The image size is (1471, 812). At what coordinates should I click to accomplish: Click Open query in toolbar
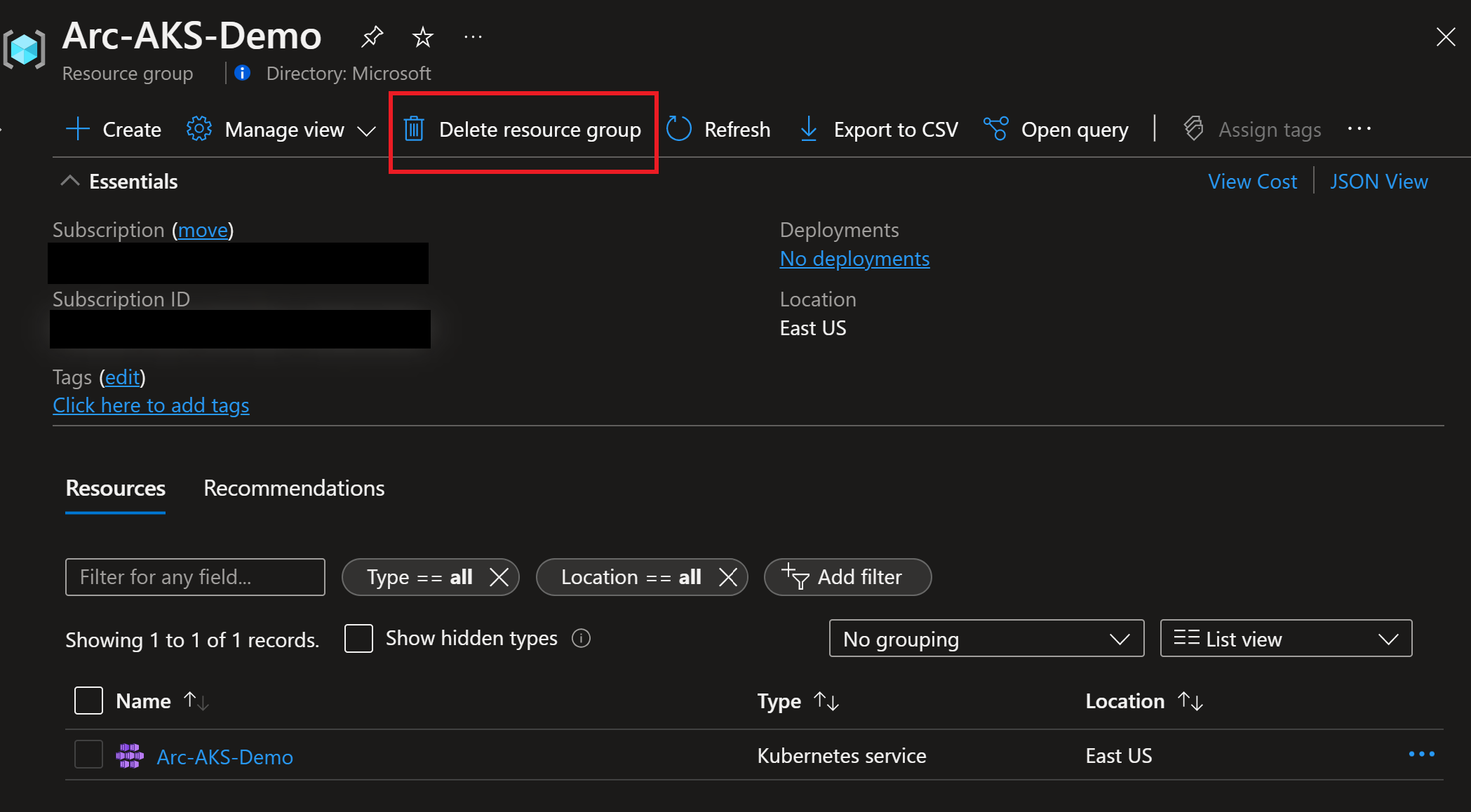1056,130
